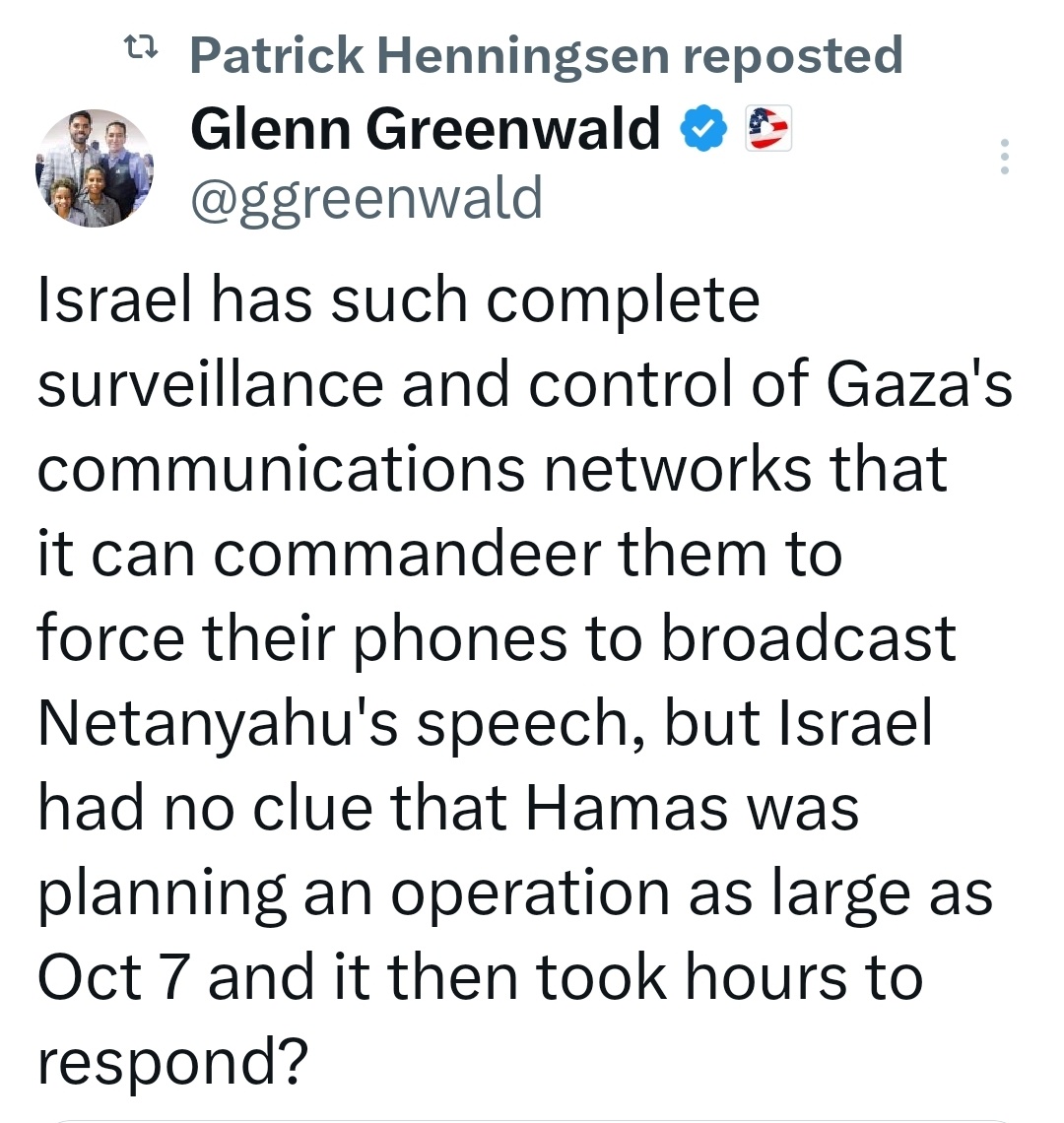The width and height of the screenshot is (1064, 1123).
Task: Open the Glenn Greenwald display name
Action: [425, 129]
